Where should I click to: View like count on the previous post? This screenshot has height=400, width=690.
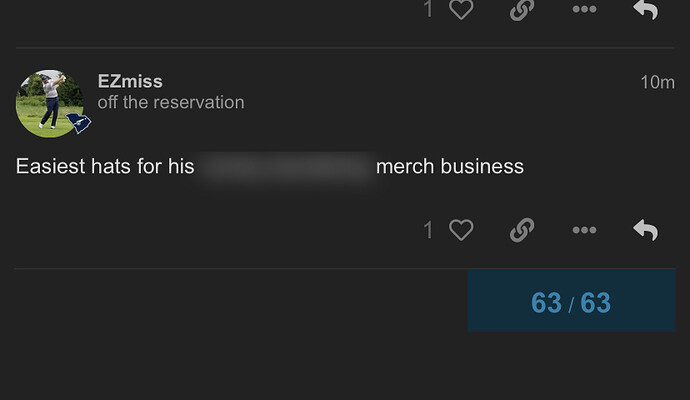point(428,9)
